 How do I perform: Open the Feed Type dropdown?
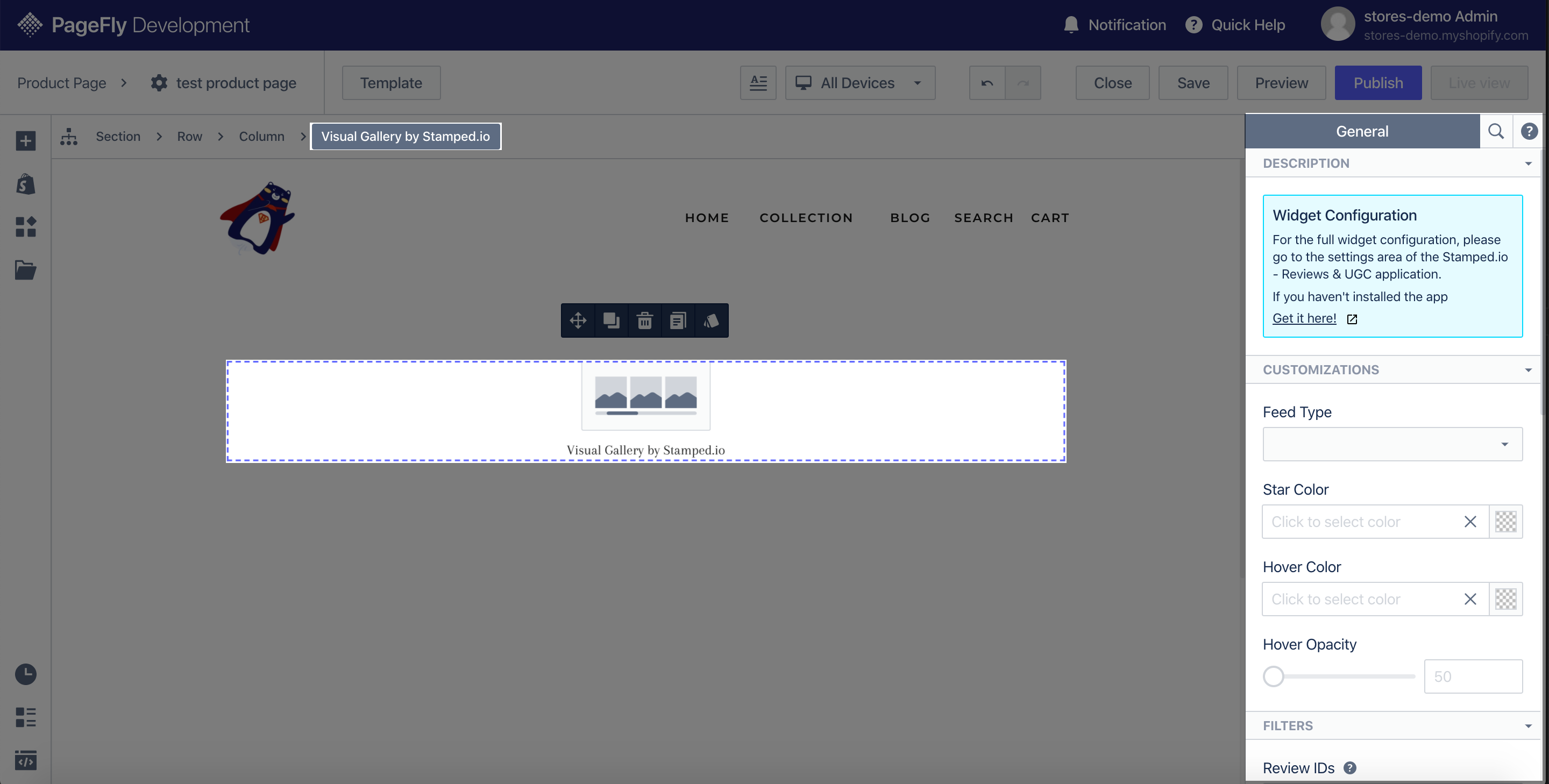point(1392,444)
